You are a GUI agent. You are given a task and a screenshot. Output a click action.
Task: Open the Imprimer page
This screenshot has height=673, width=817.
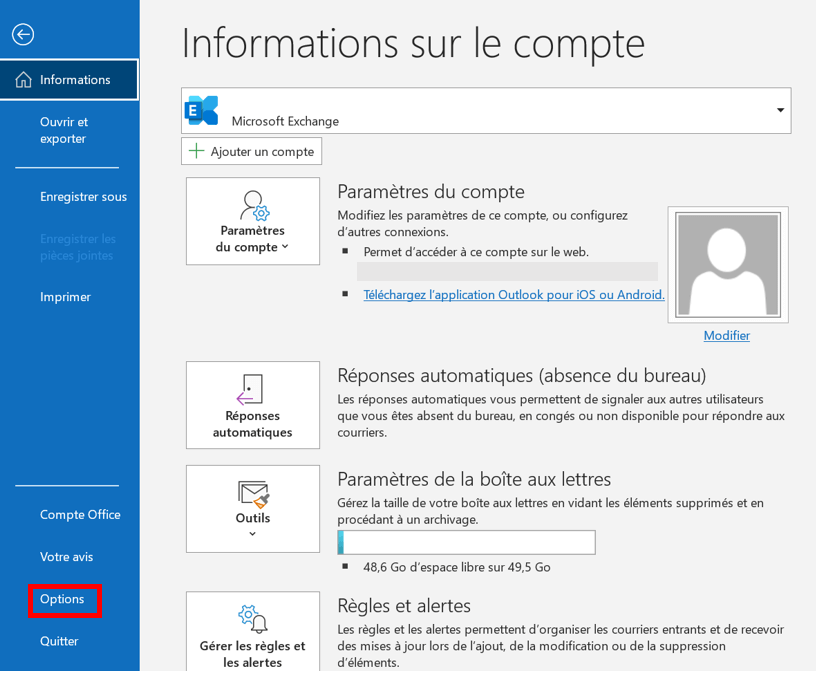click(x=65, y=297)
